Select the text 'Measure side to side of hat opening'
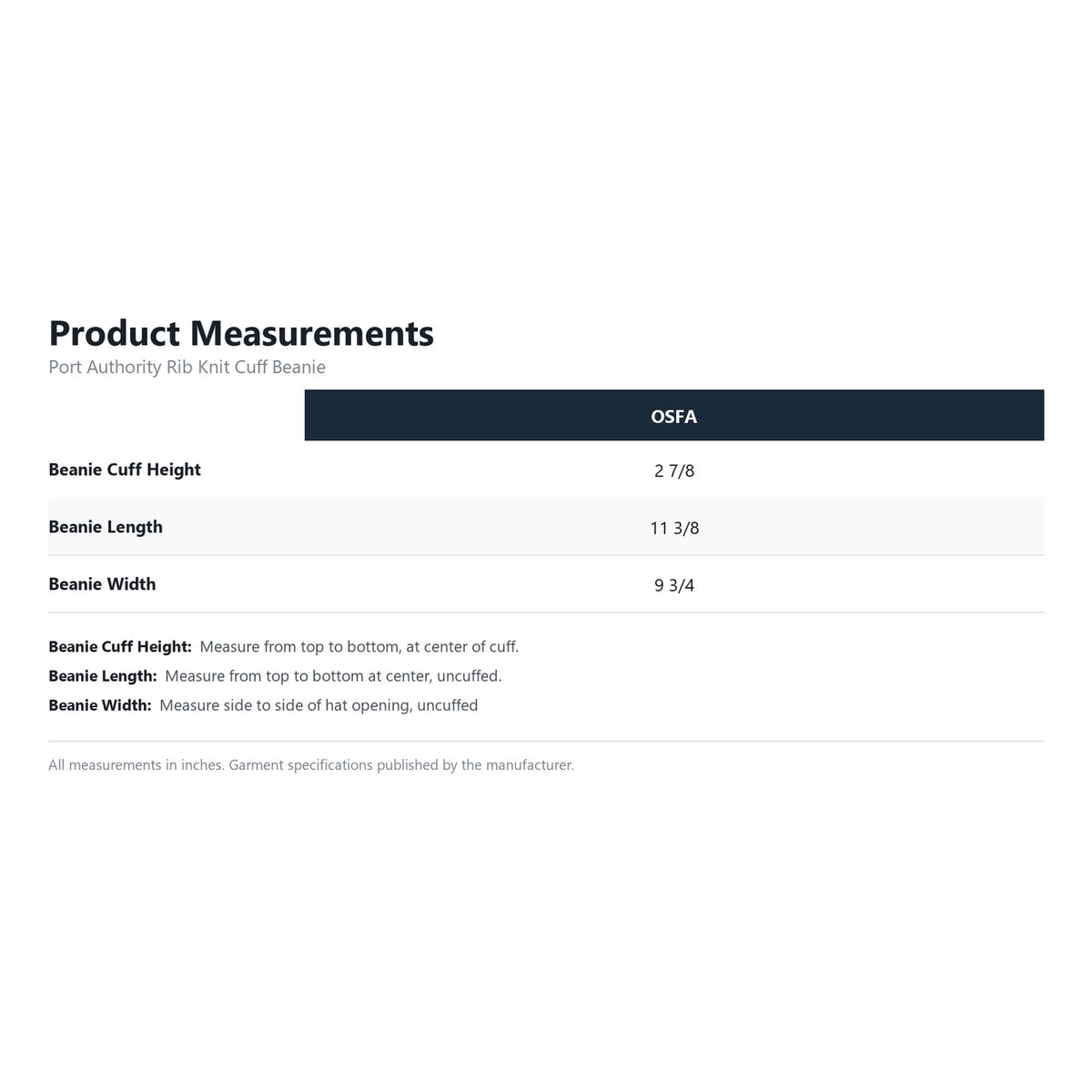 coord(286,705)
